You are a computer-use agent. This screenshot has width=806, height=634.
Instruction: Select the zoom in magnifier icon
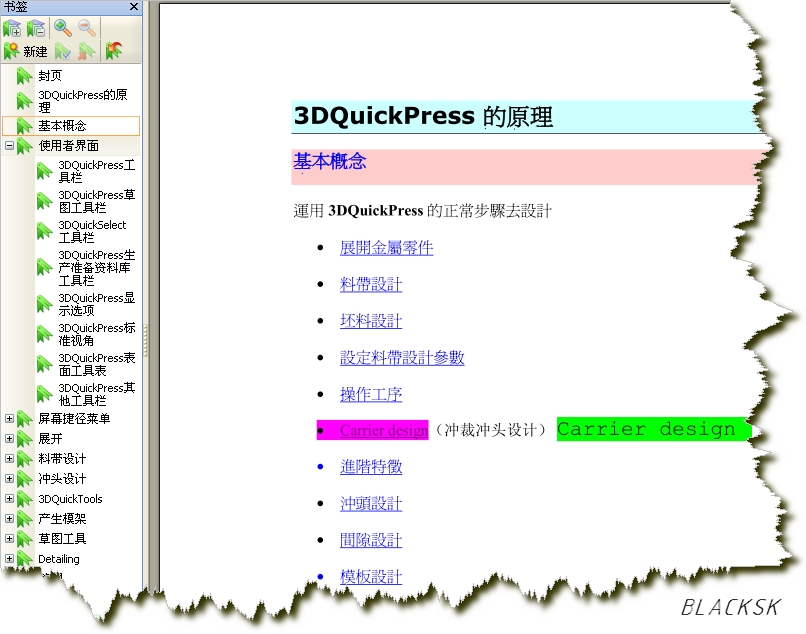tap(62, 27)
